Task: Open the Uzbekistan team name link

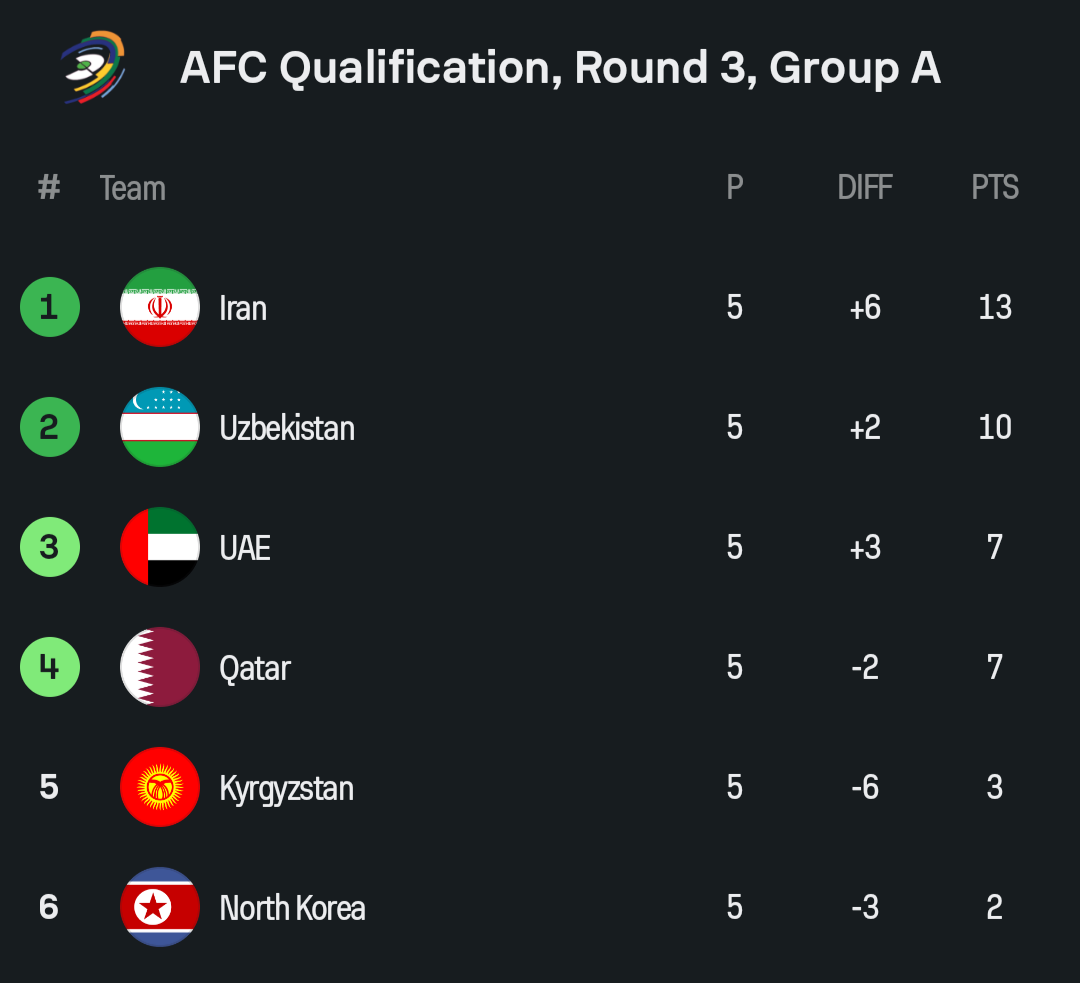Action: [287, 428]
